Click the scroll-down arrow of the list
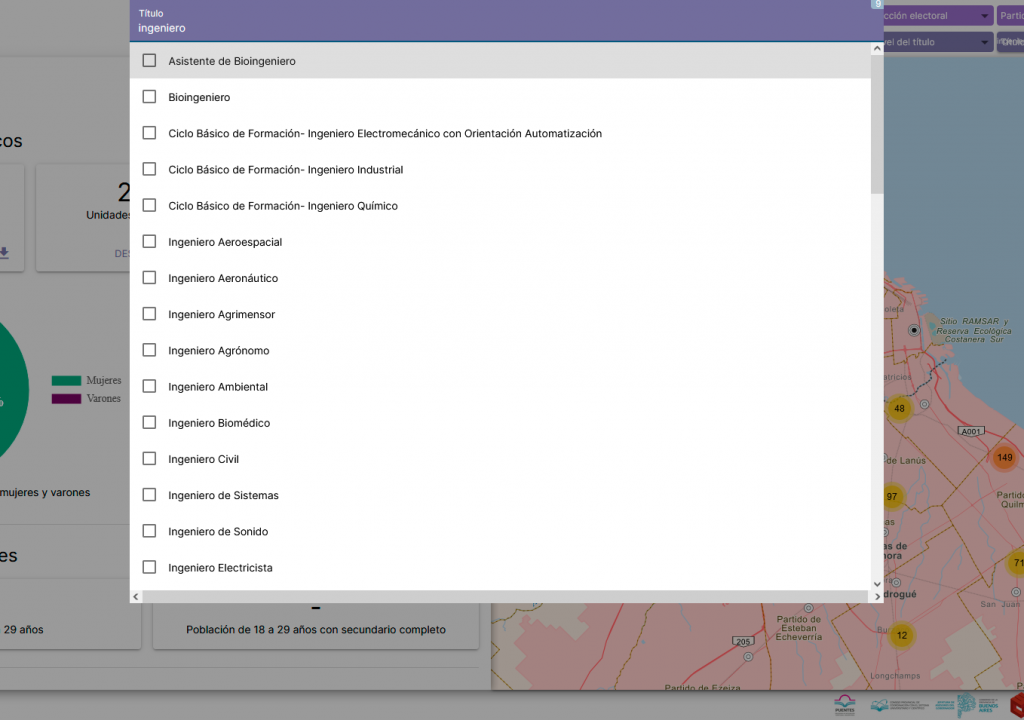This screenshot has width=1024, height=720. pos(877,584)
